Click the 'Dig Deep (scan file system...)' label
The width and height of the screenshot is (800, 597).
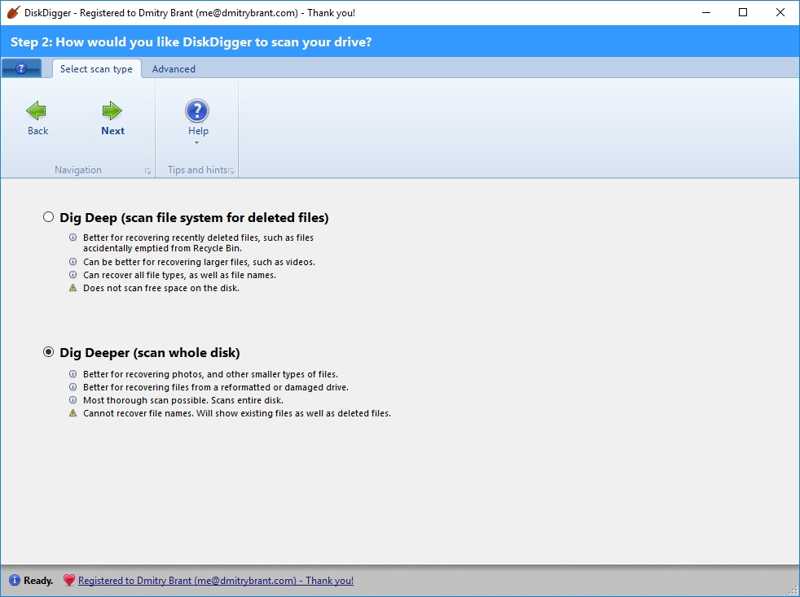(194, 218)
